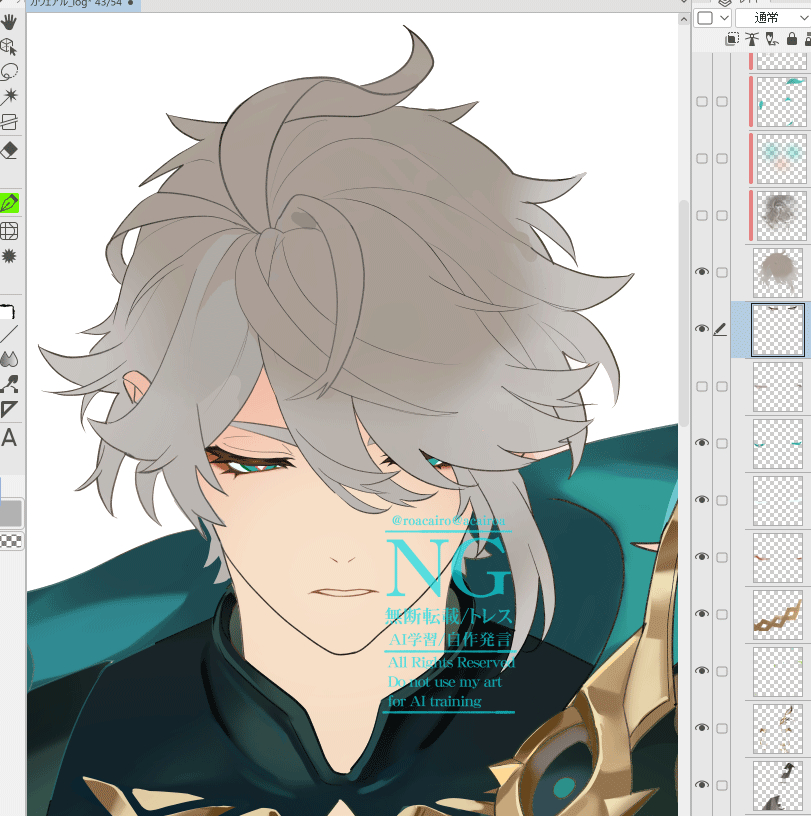The height and width of the screenshot is (816, 811).
Task: Select the gold zigzag ornament layer thumbnail
Action: coord(780,613)
